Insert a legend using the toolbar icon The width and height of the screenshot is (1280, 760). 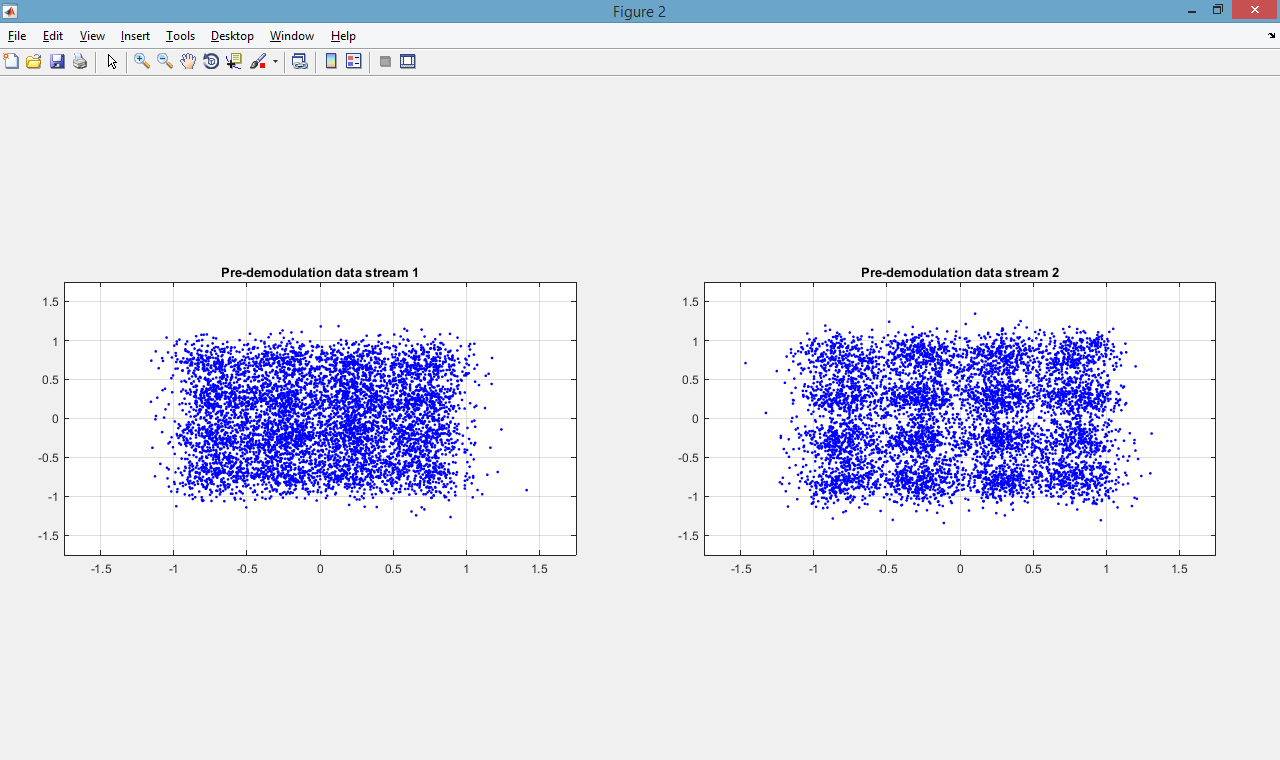pyautogui.click(x=354, y=61)
